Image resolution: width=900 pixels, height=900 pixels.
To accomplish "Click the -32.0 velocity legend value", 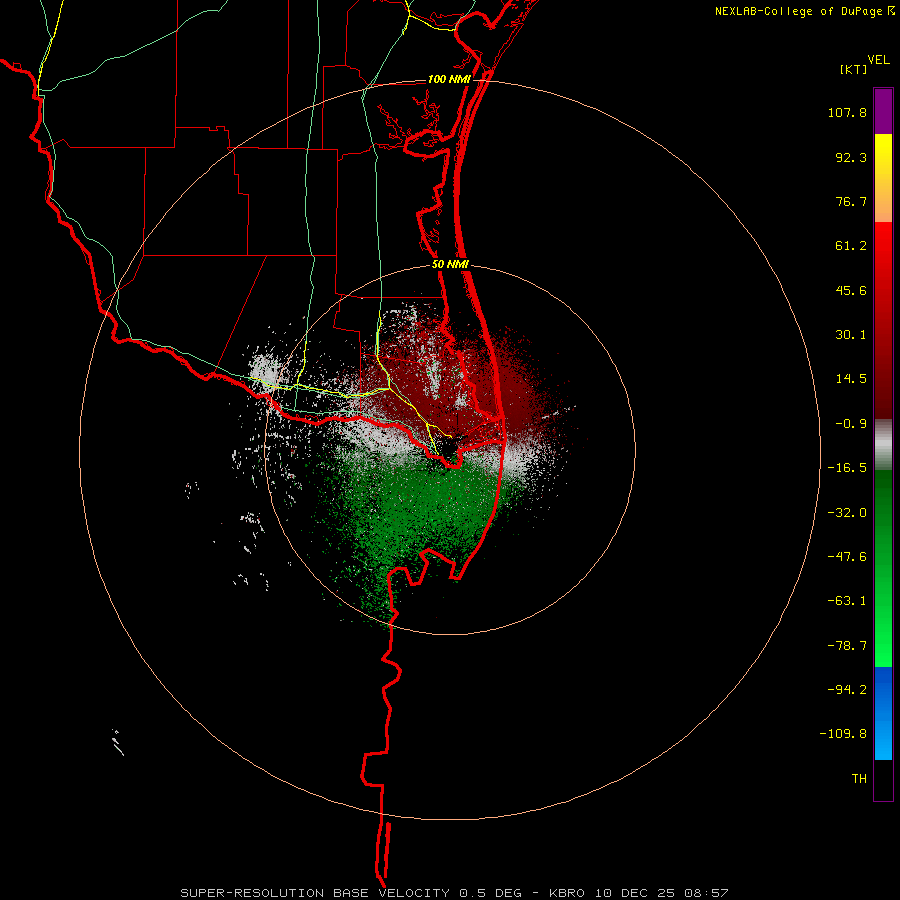I will (x=847, y=513).
